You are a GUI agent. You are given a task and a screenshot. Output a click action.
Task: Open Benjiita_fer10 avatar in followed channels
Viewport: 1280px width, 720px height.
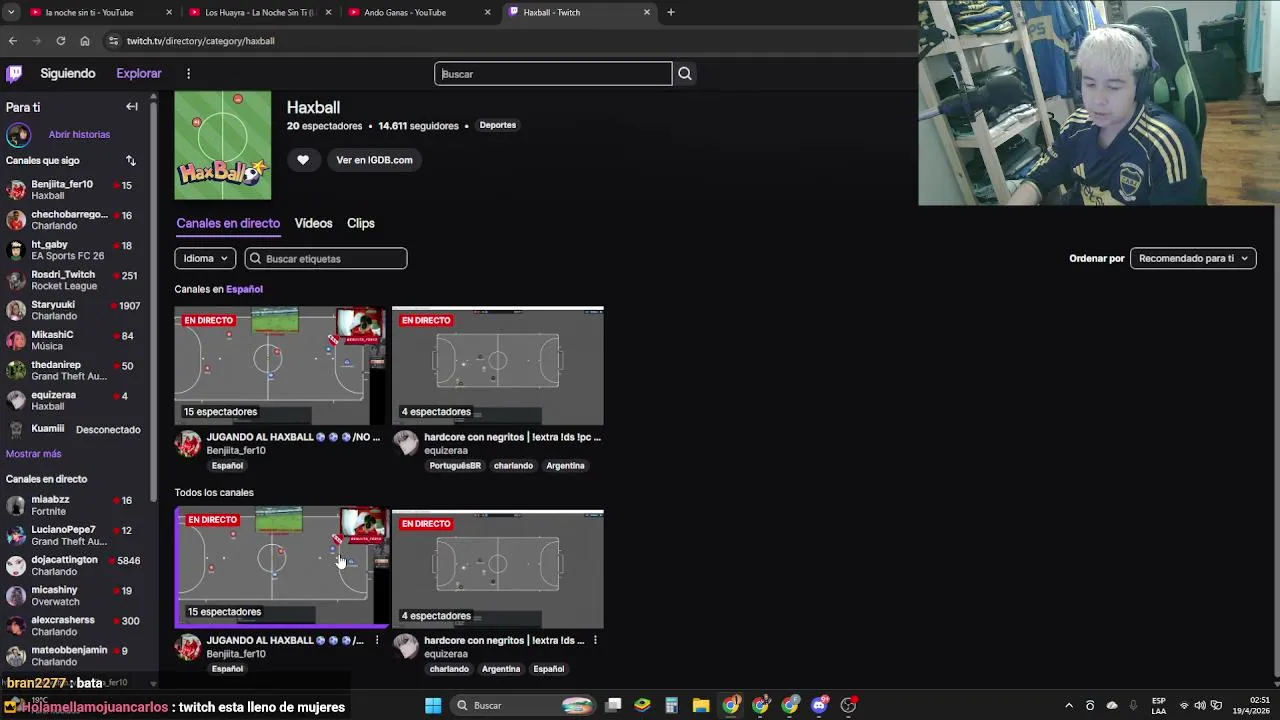(x=16, y=190)
